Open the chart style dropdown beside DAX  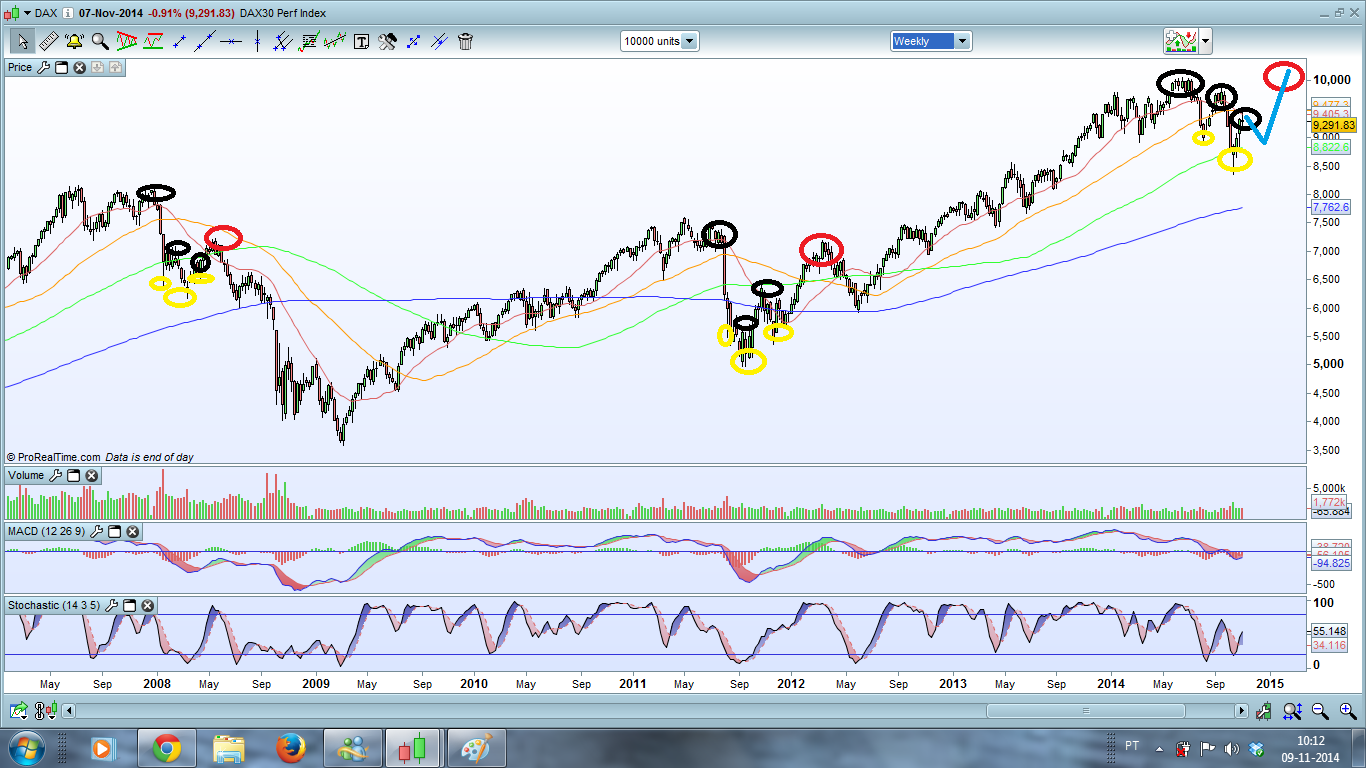pos(25,12)
